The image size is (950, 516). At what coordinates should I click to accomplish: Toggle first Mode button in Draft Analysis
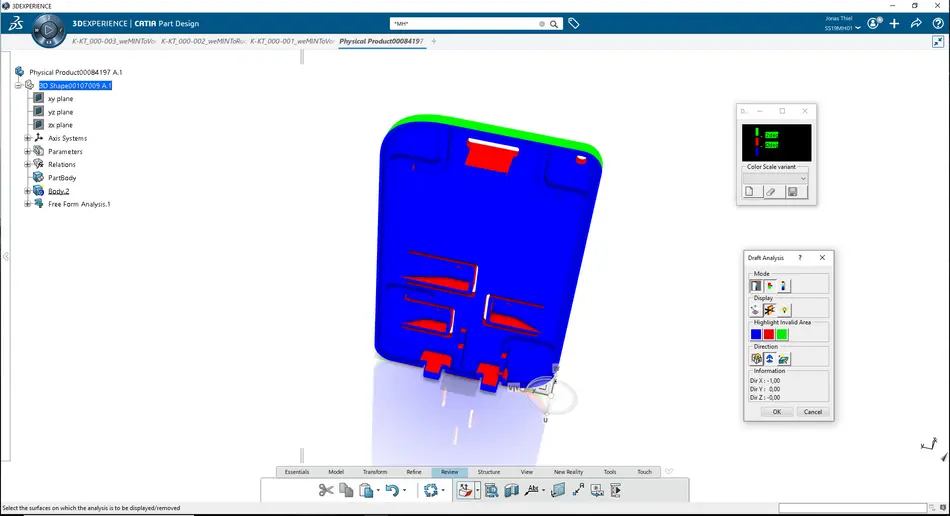coord(756,286)
